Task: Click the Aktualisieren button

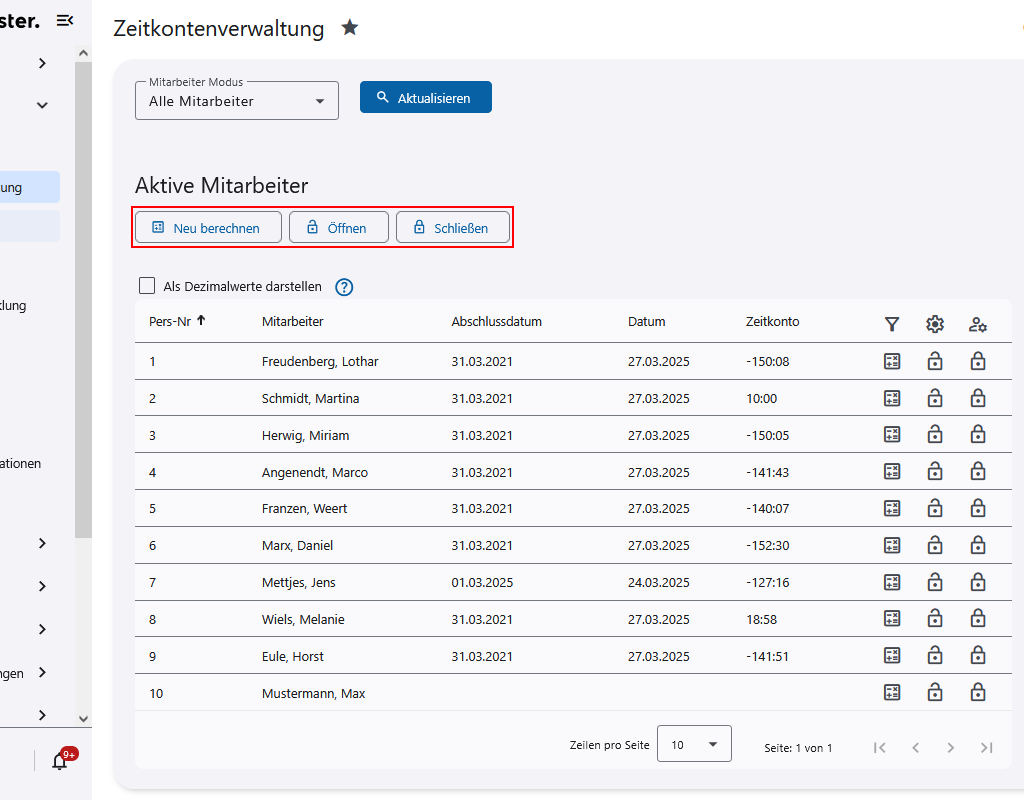Action: pyautogui.click(x=426, y=97)
